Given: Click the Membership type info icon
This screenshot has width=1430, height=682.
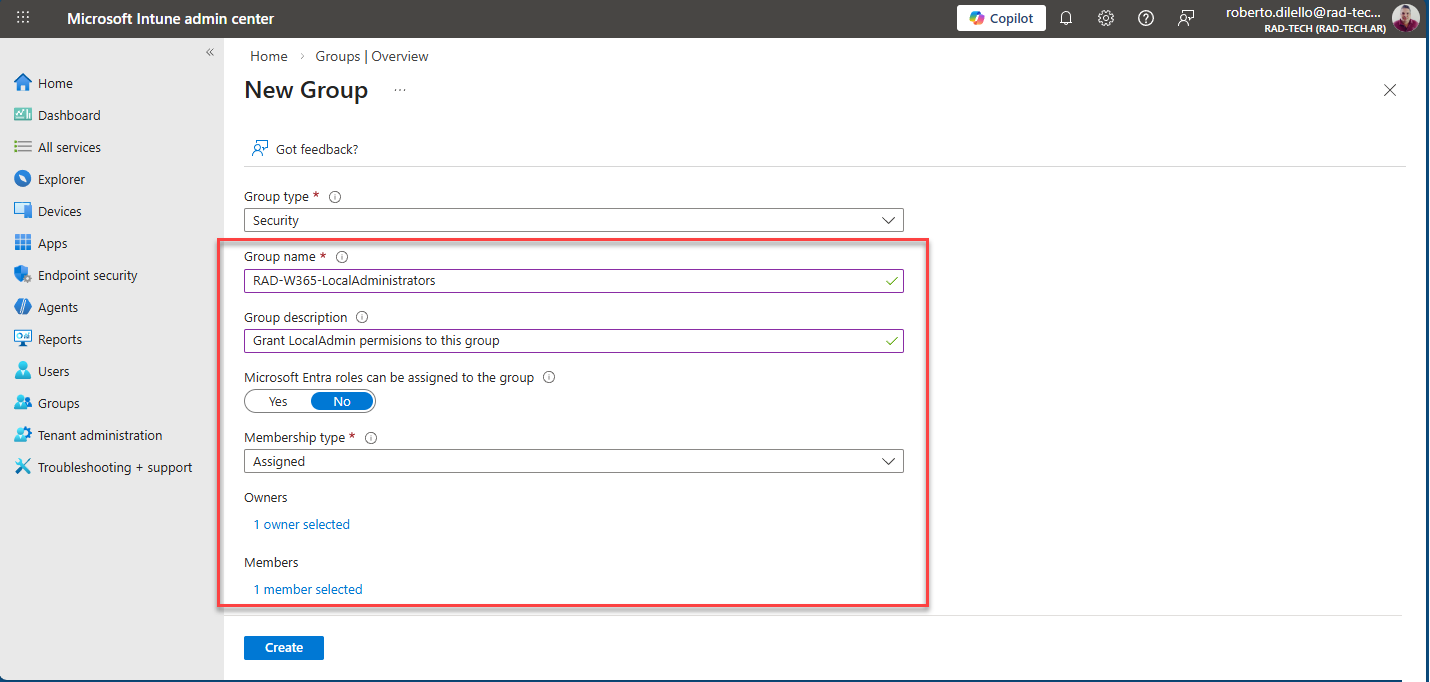Looking at the screenshot, I should click(371, 438).
